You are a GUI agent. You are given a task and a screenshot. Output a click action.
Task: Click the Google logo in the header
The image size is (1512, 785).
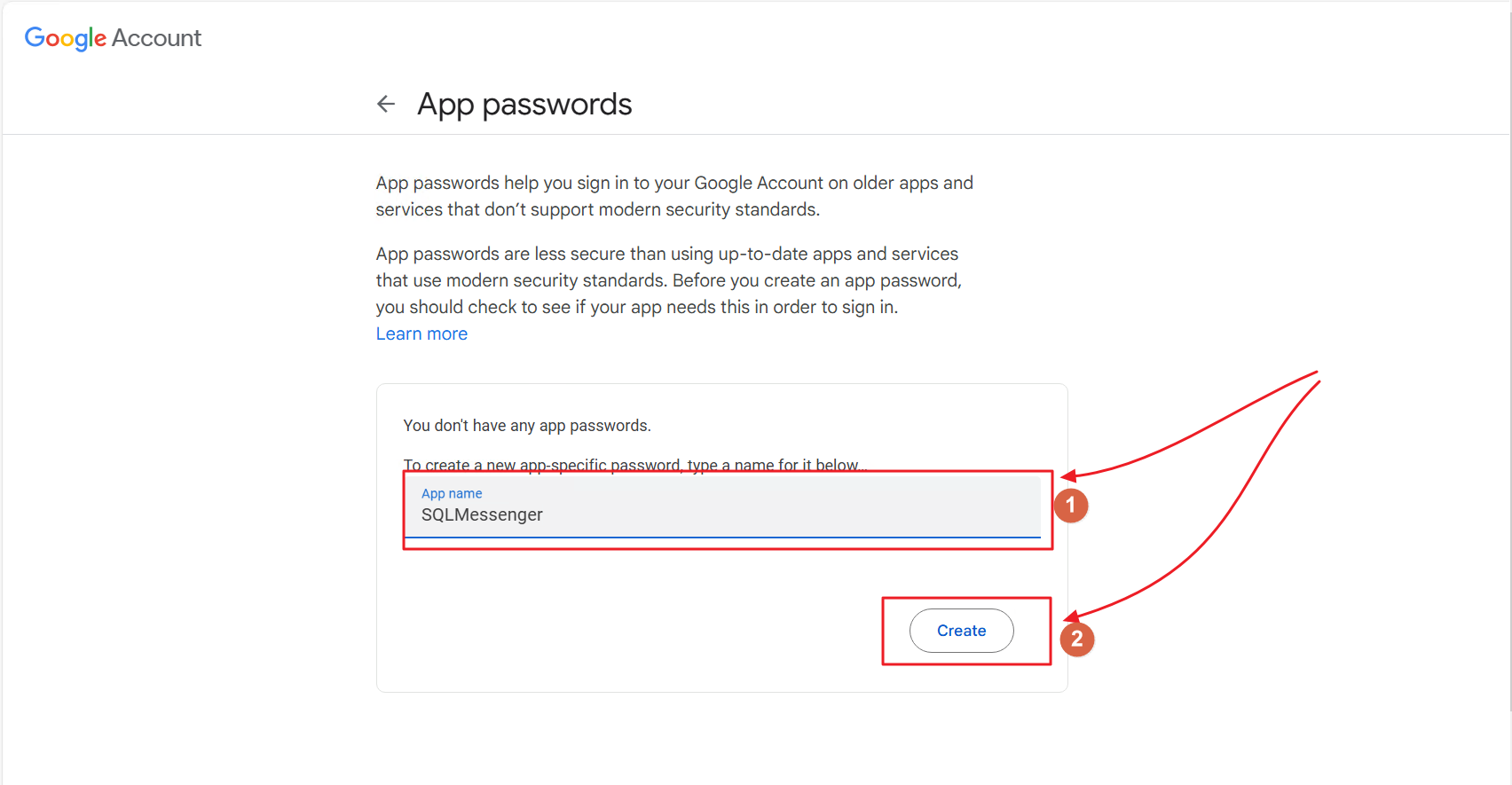65,38
